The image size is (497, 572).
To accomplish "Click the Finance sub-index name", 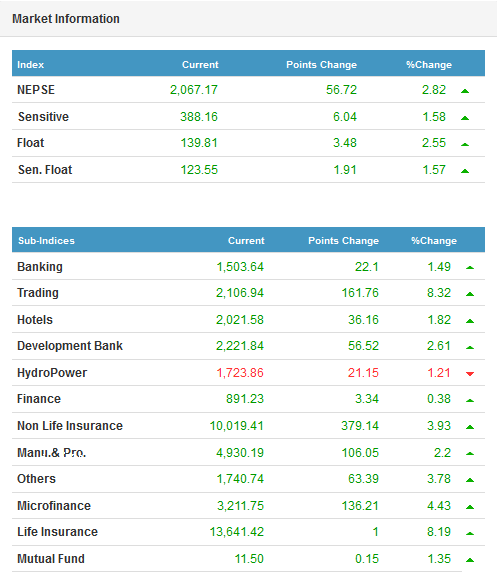I will click(39, 399).
